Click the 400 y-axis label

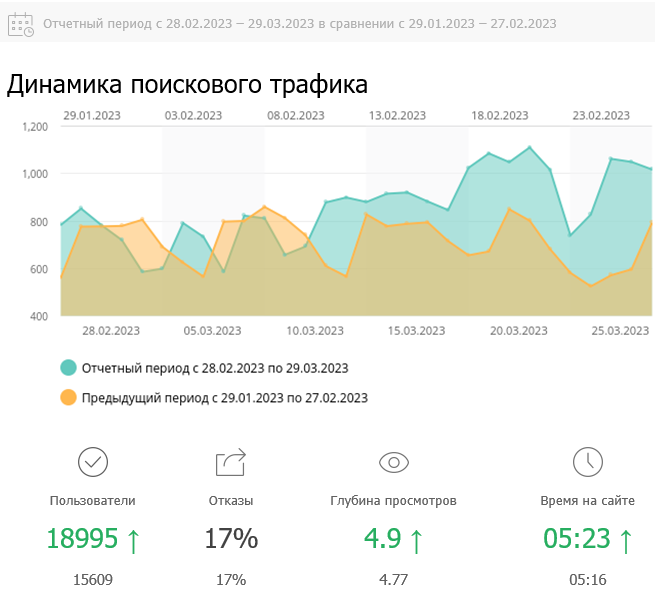click(39, 317)
